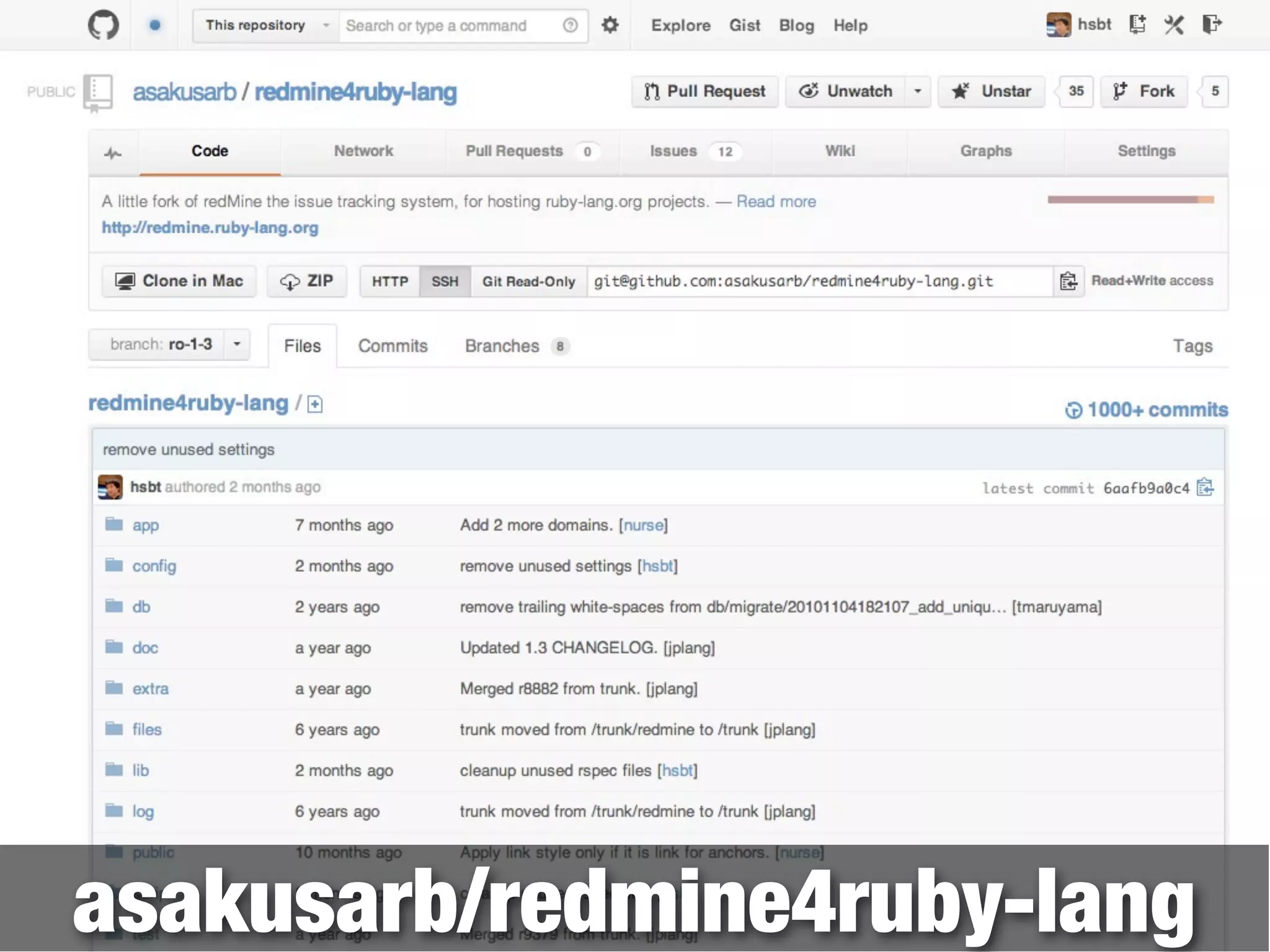The height and width of the screenshot is (952, 1270).
Task: Select the Files subtab
Action: (303, 346)
